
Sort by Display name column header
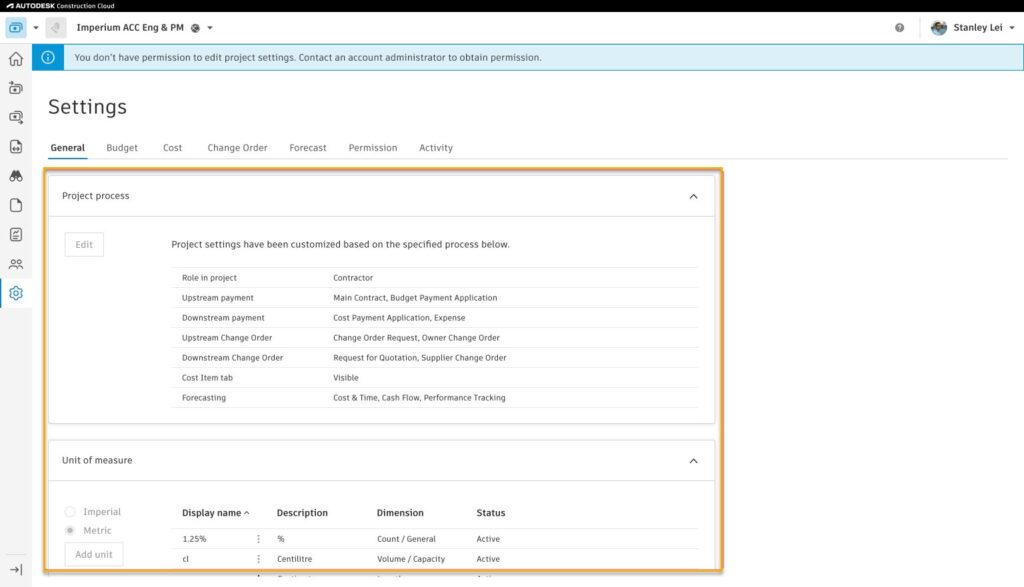(216, 513)
